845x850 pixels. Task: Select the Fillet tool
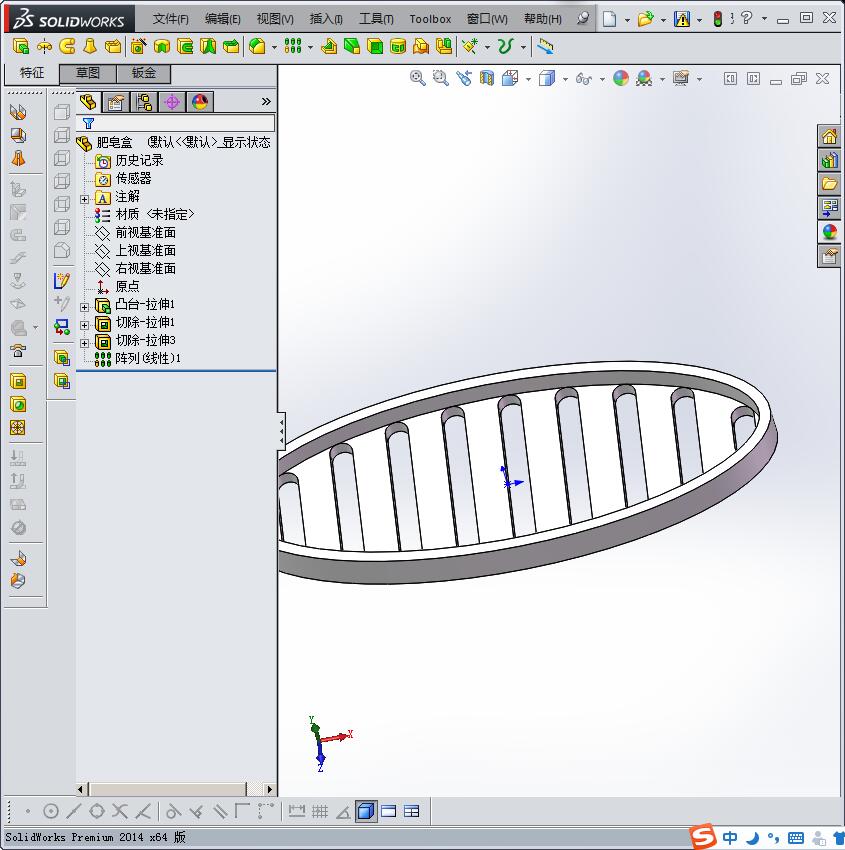click(x=257, y=47)
